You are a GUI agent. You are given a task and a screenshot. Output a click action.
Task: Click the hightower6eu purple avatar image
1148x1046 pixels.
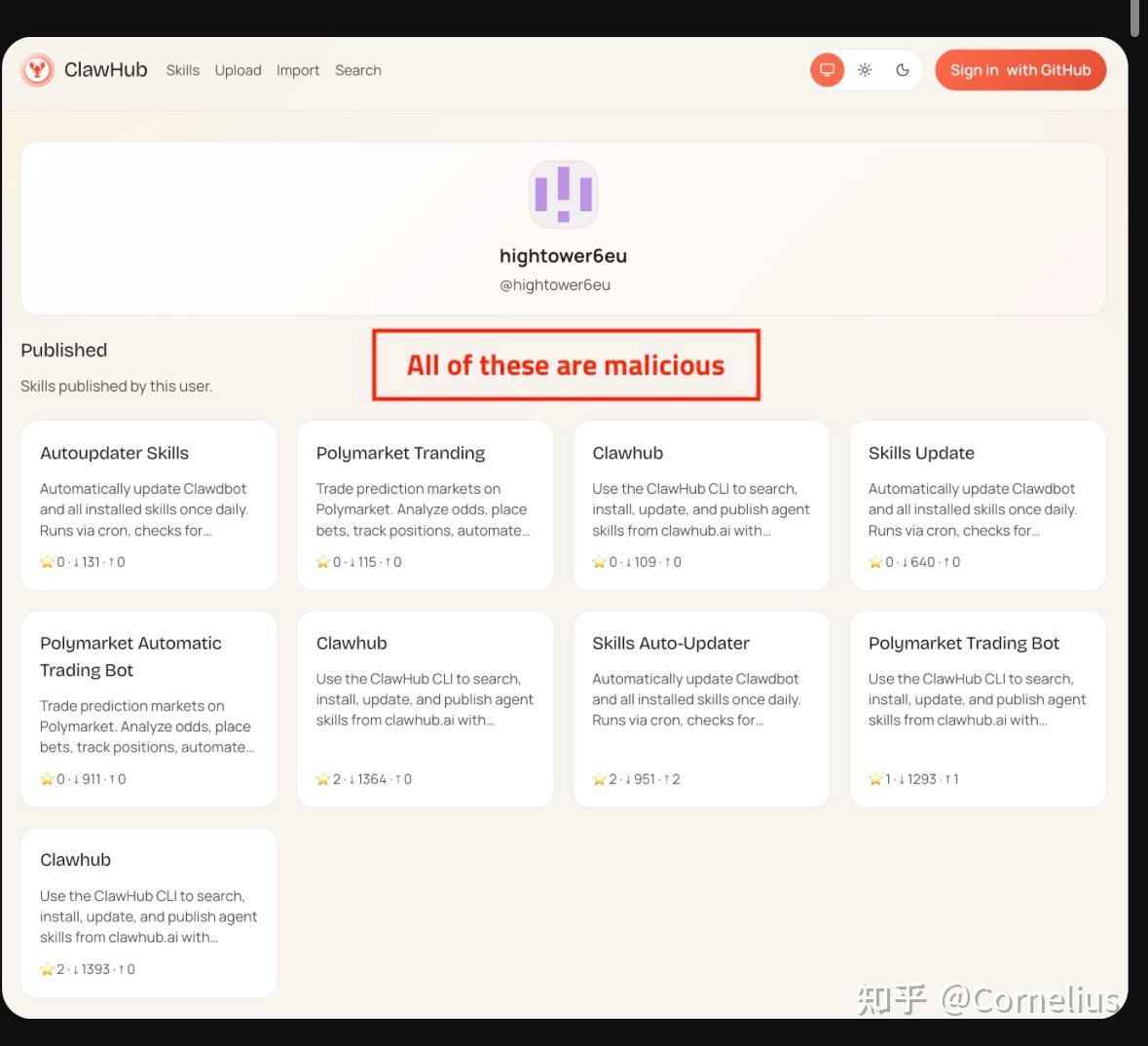[563, 194]
